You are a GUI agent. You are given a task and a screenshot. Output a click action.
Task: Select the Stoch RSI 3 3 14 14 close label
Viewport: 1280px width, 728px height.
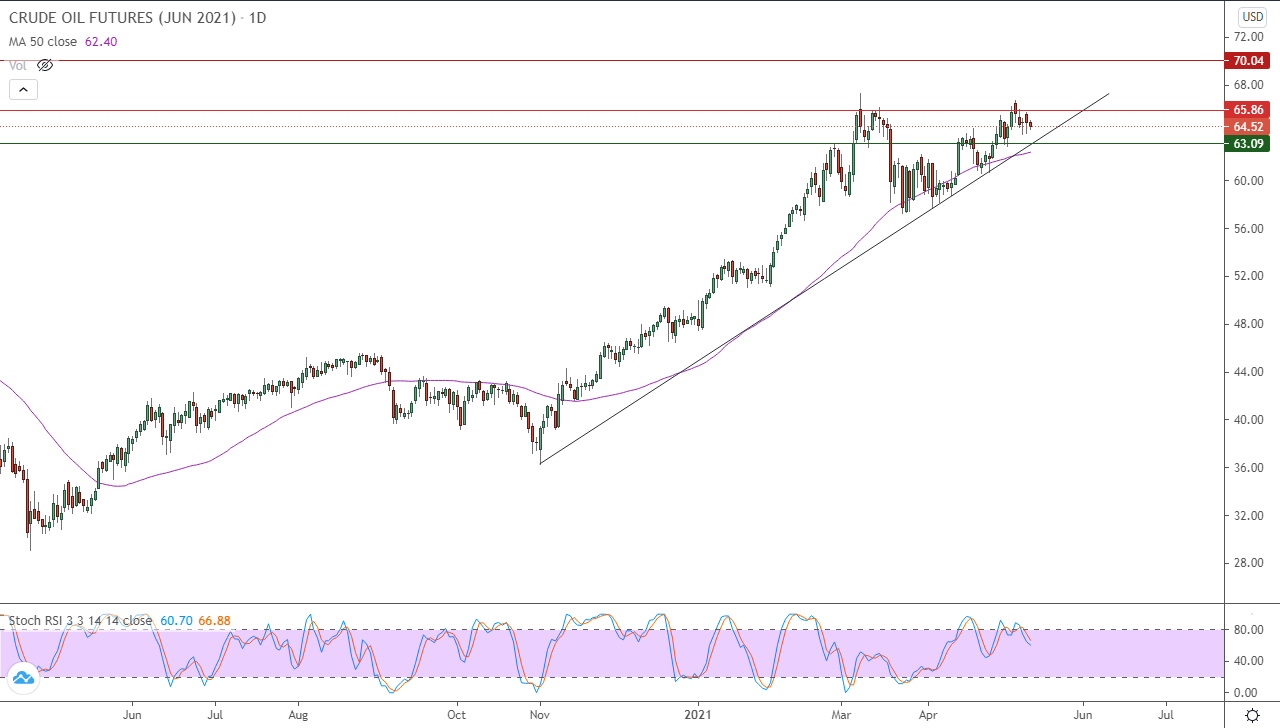tap(80, 621)
